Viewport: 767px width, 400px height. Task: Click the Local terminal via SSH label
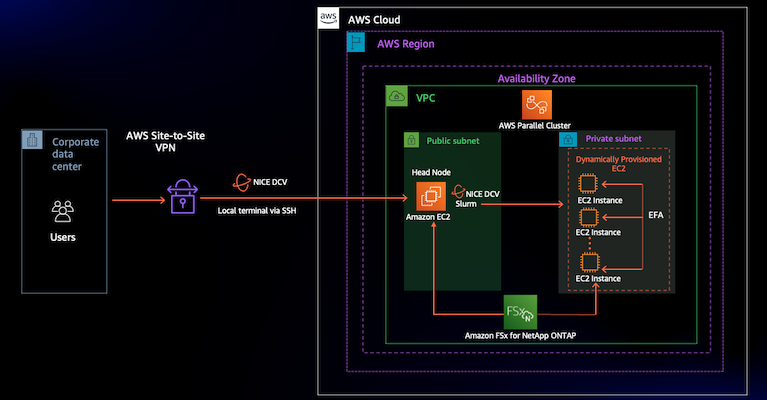point(257,211)
